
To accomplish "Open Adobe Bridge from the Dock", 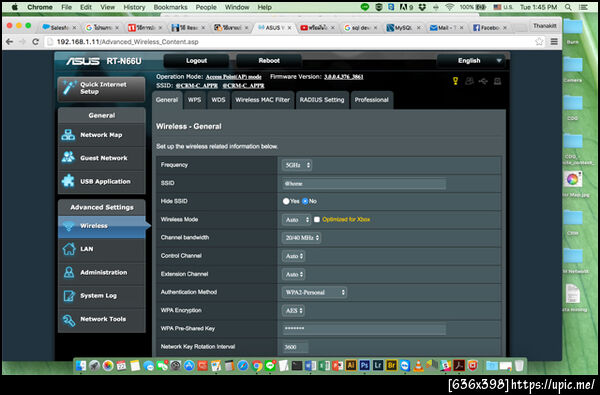I will [x=391, y=366].
